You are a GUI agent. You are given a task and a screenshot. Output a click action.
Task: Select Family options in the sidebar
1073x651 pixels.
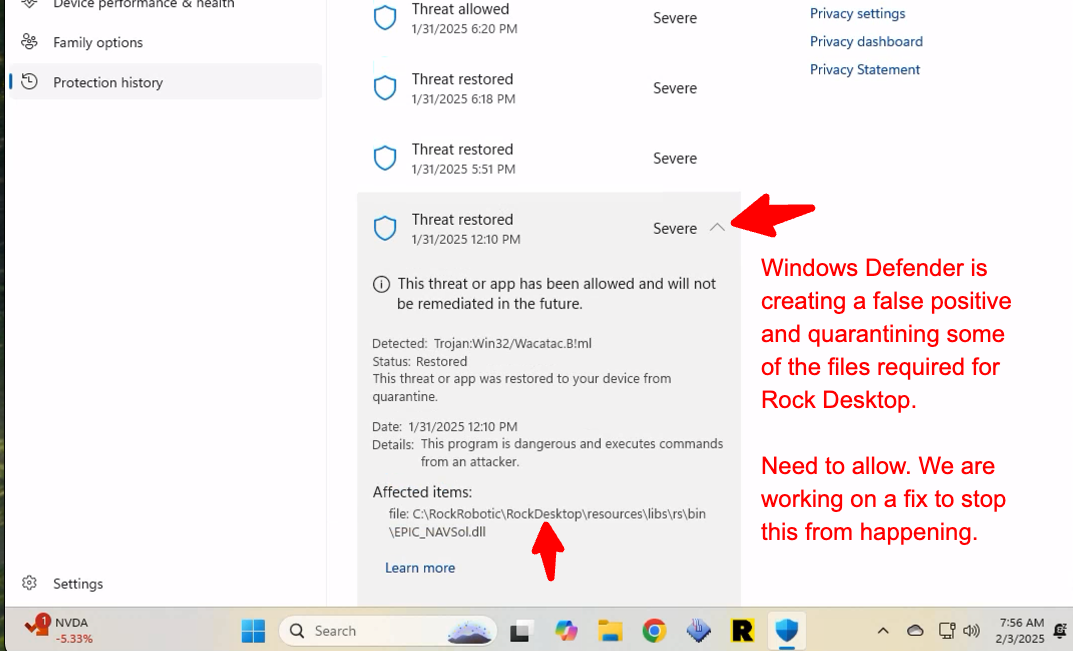[x=97, y=42]
